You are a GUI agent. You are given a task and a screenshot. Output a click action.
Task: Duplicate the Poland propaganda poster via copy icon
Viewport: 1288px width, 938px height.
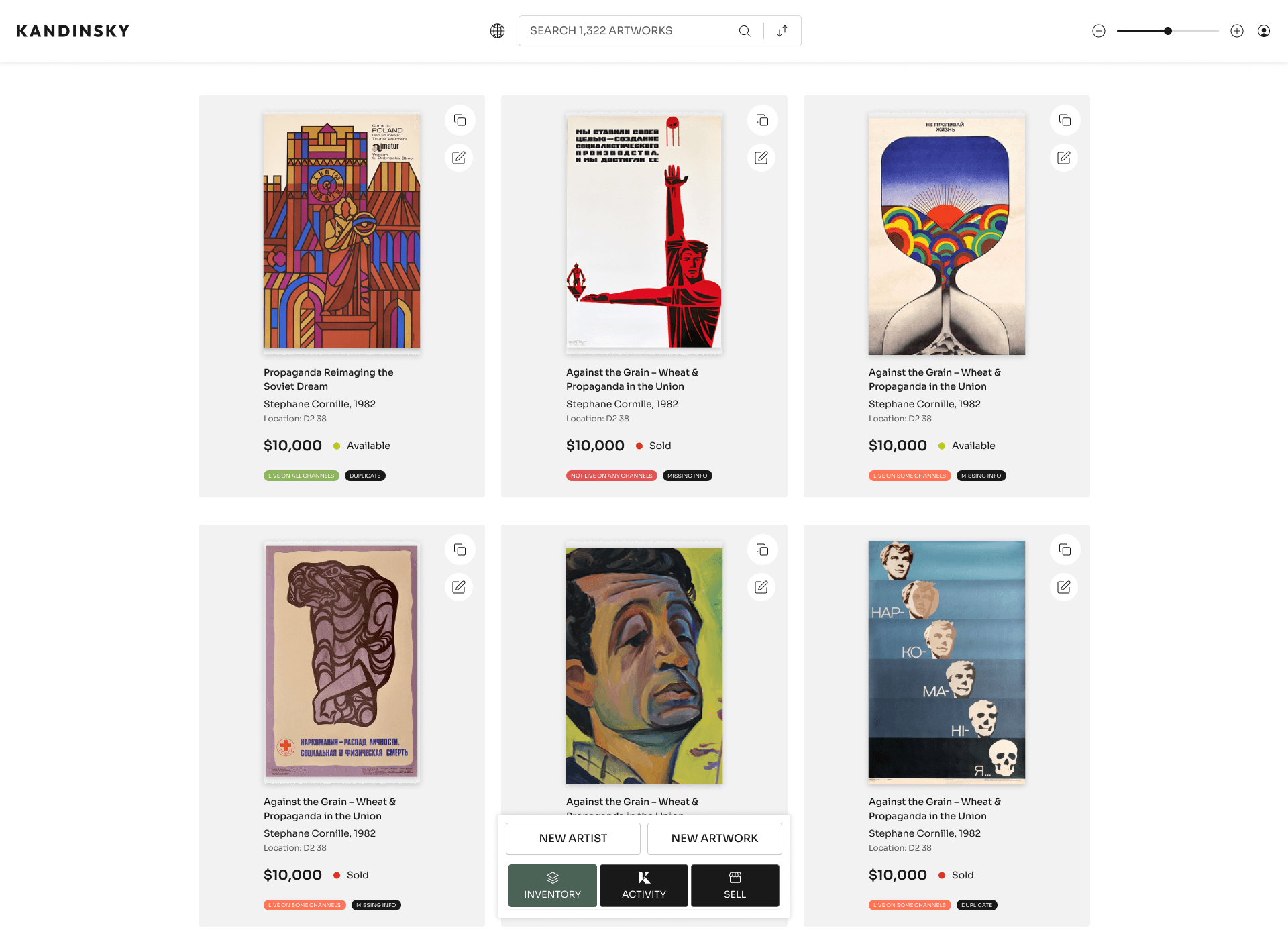click(x=459, y=119)
